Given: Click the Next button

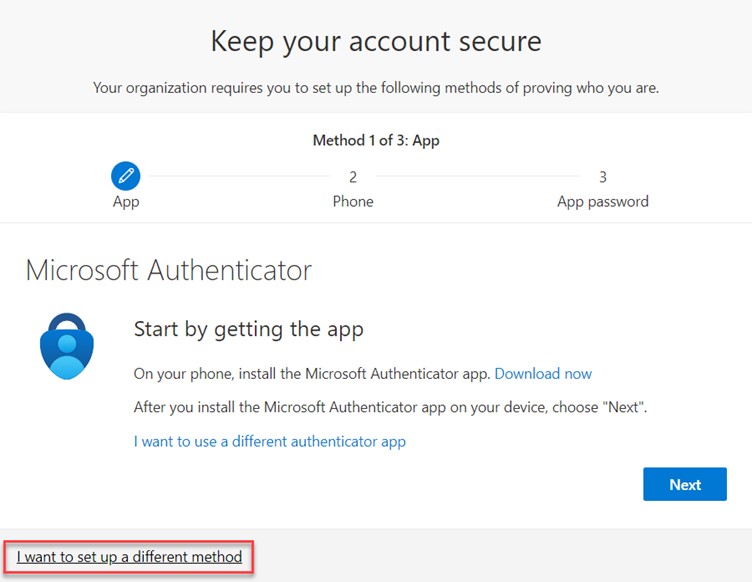Looking at the screenshot, I should tap(685, 484).
